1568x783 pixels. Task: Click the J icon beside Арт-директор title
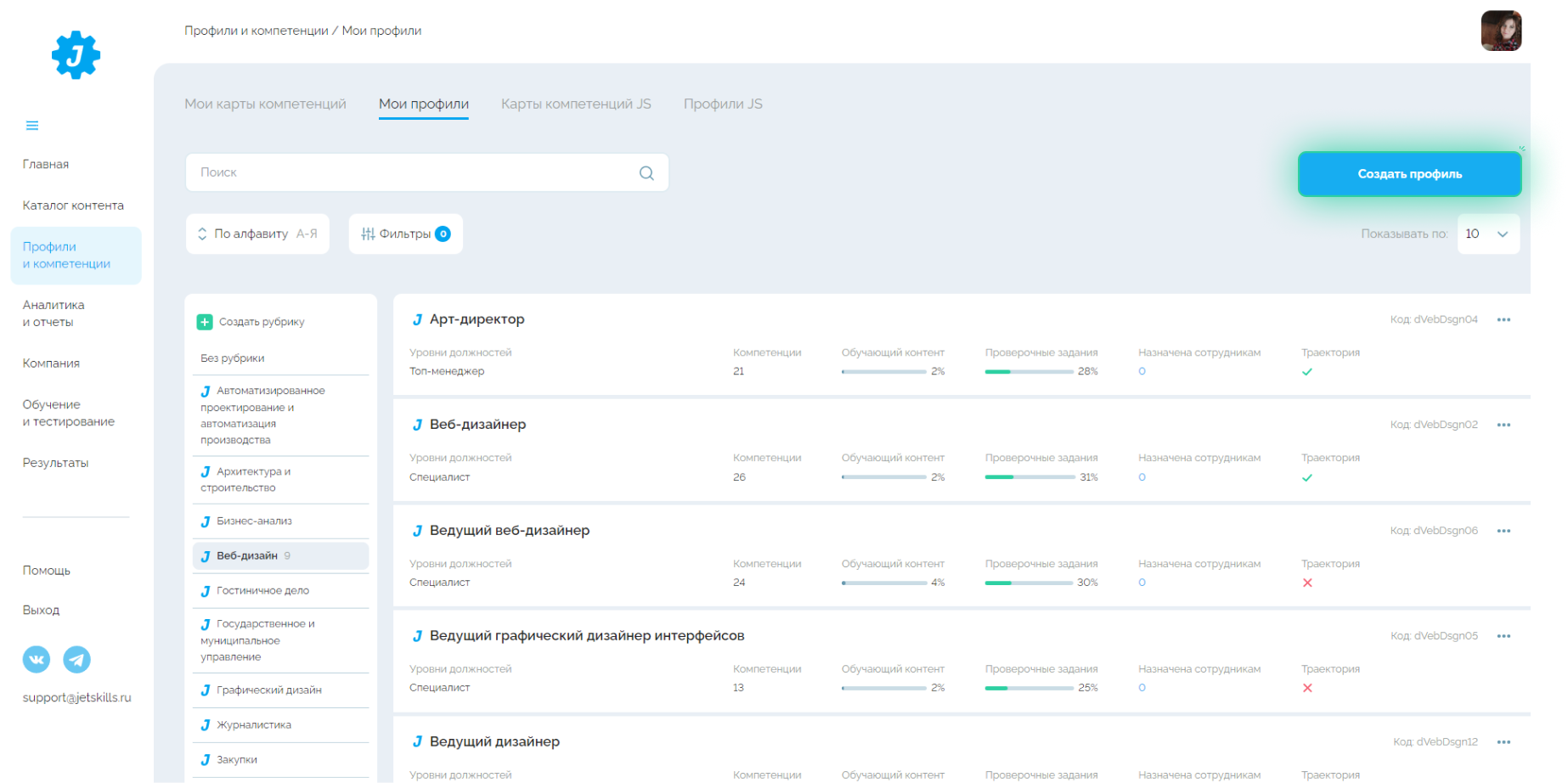(x=417, y=320)
